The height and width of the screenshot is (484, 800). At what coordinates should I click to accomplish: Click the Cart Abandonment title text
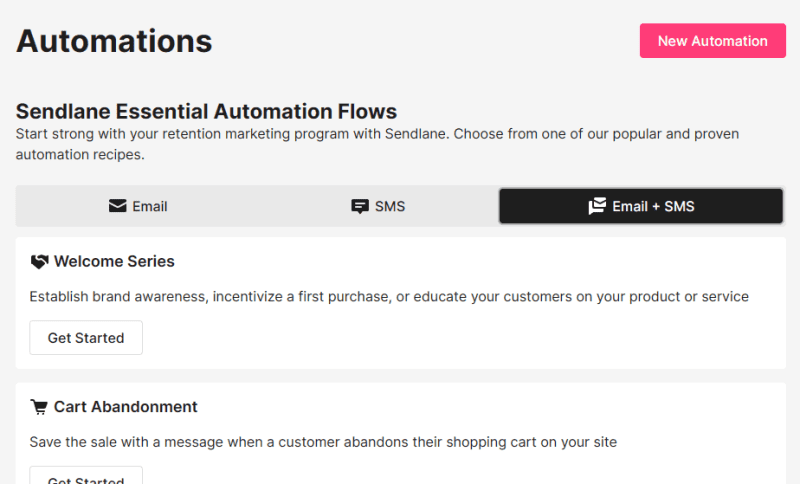(126, 407)
